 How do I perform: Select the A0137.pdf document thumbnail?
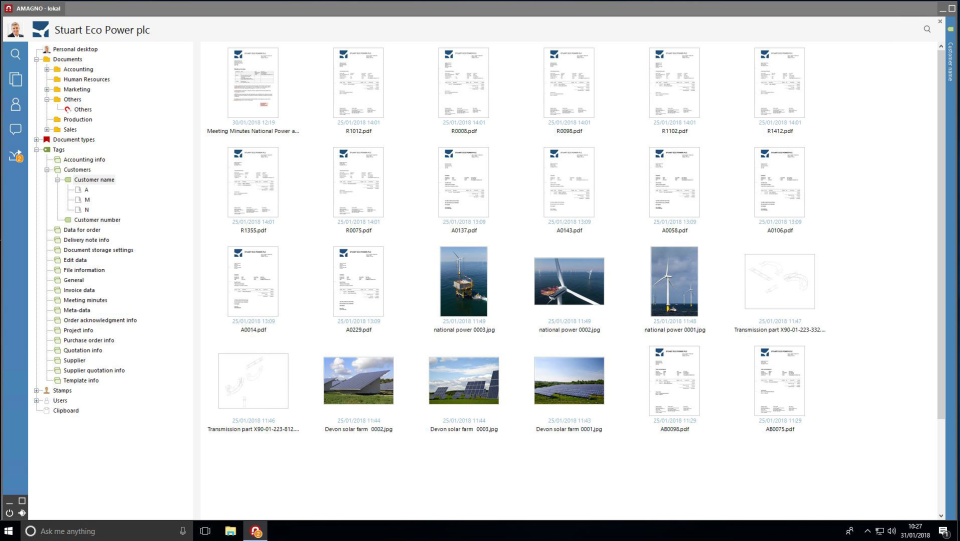pyautogui.click(x=463, y=182)
